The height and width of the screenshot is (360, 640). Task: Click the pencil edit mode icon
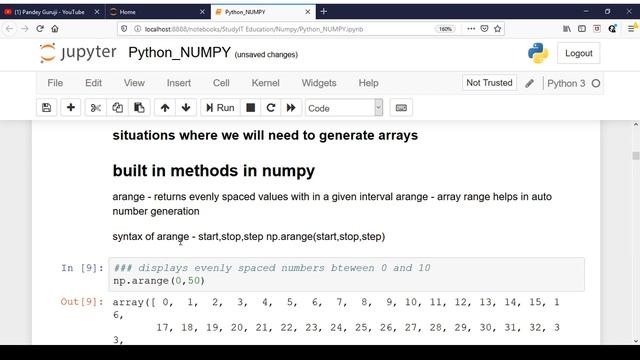point(529,83)
